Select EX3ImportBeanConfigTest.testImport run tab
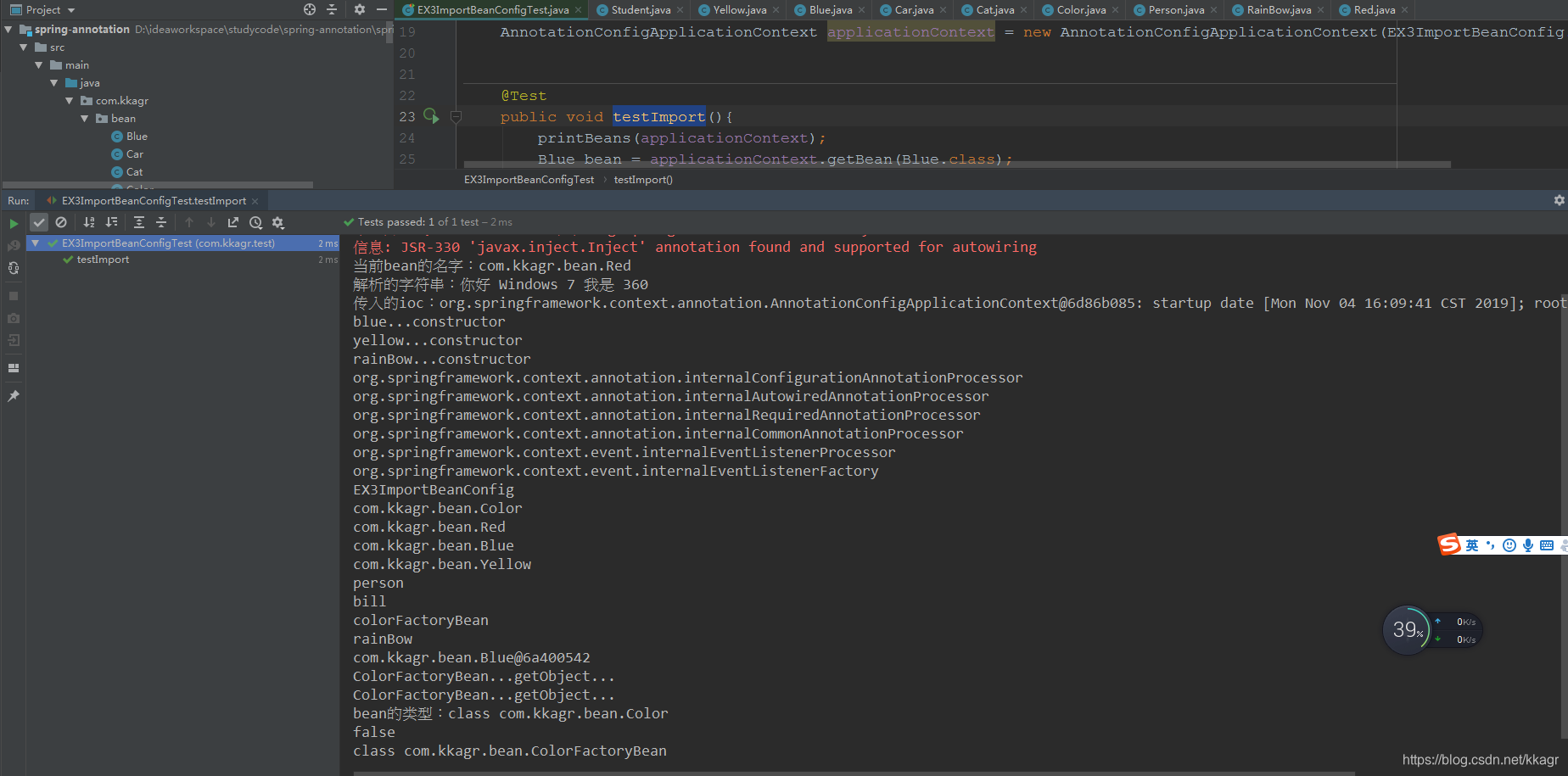1568x776 pixels. [x=154, y=201]
